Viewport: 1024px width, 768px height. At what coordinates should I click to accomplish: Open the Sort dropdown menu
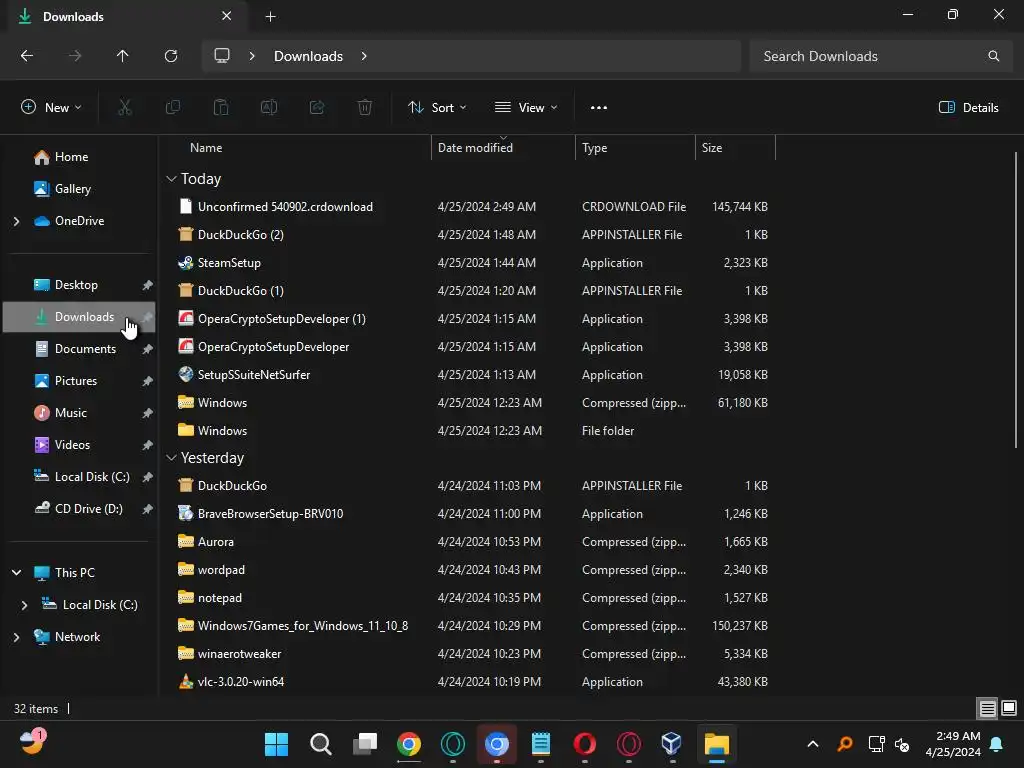click(x=437, y=108)
